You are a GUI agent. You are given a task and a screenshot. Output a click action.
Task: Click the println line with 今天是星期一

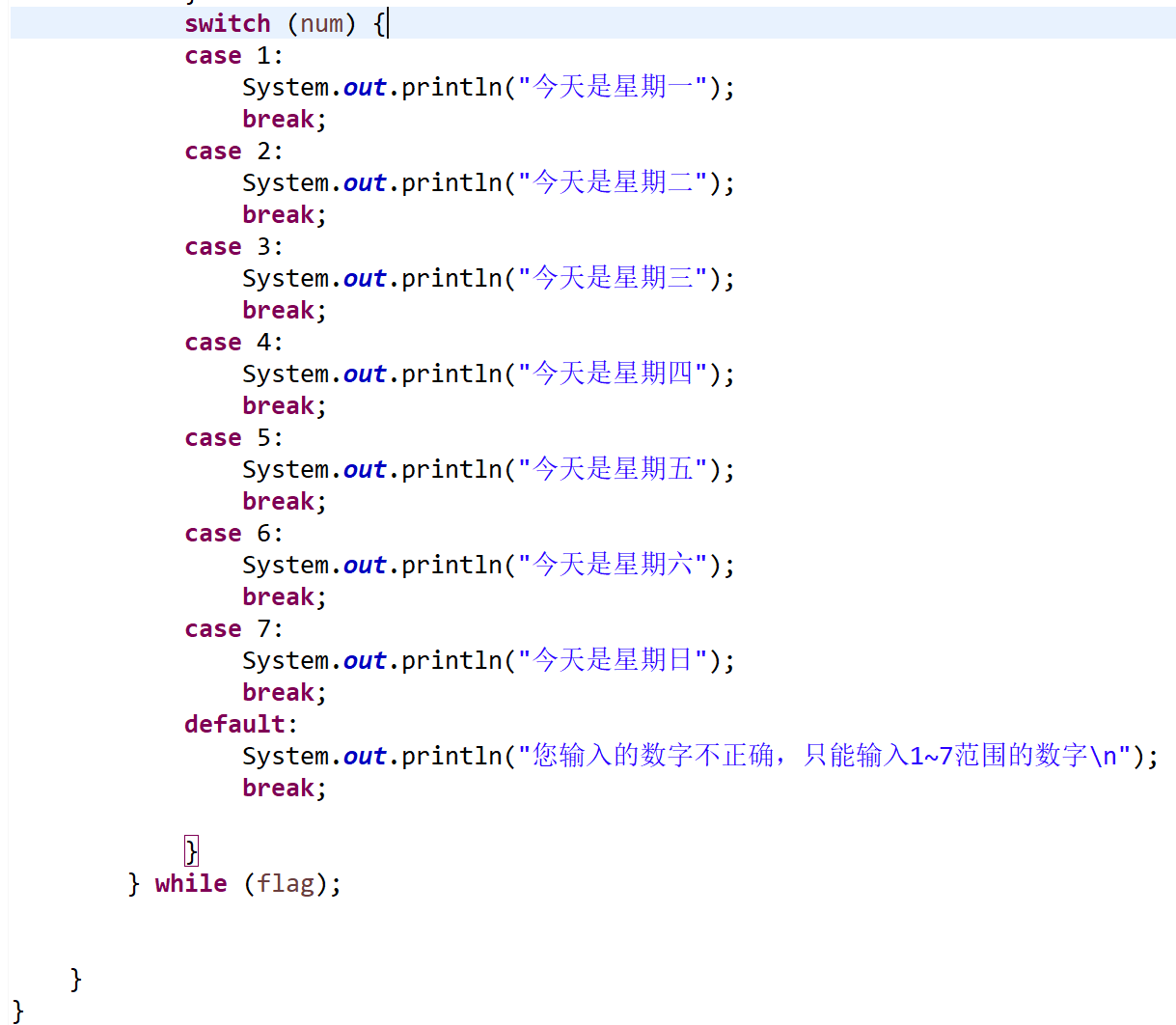click(488, 87)
